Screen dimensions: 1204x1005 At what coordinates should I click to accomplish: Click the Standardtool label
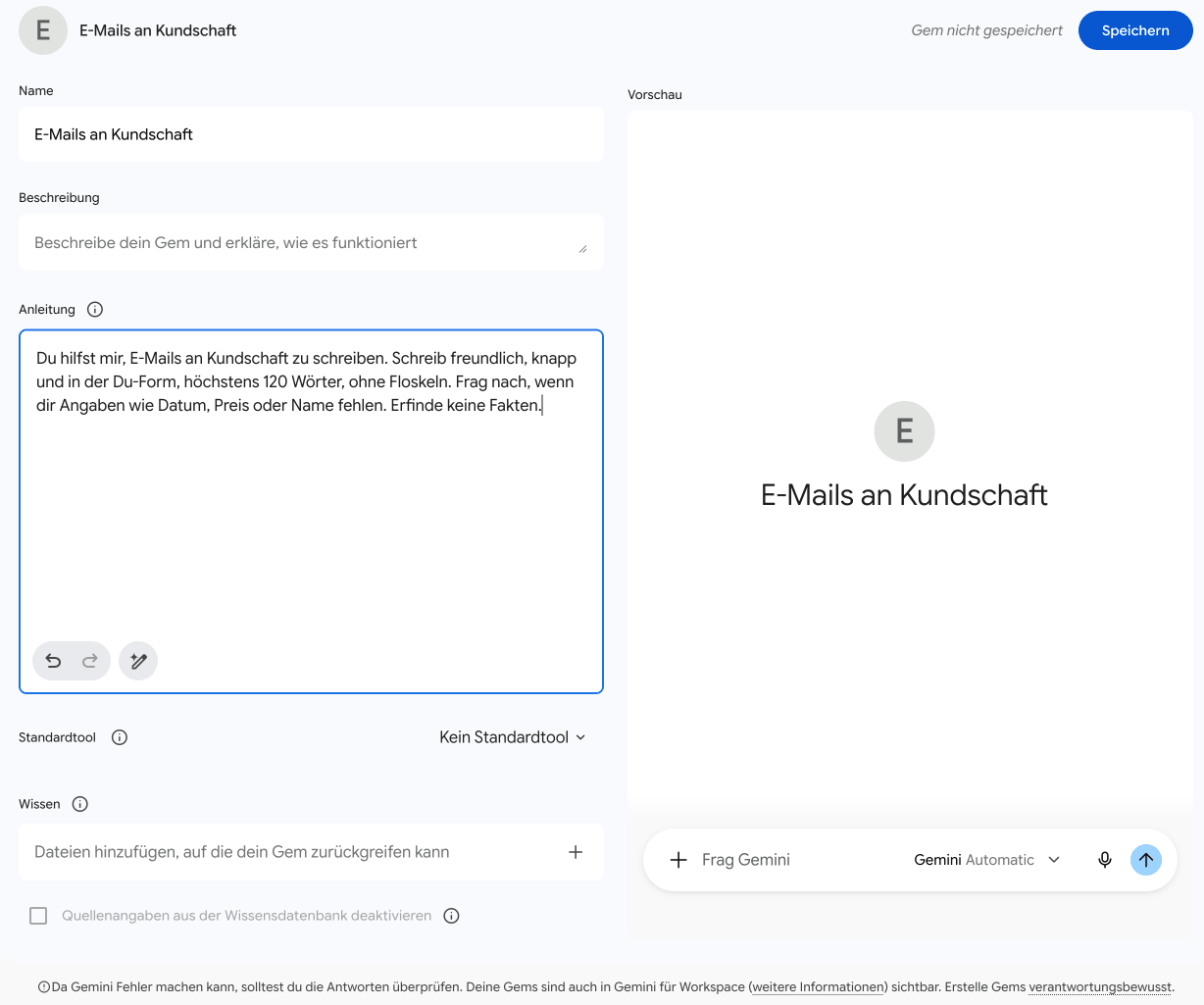click(57, 738)
